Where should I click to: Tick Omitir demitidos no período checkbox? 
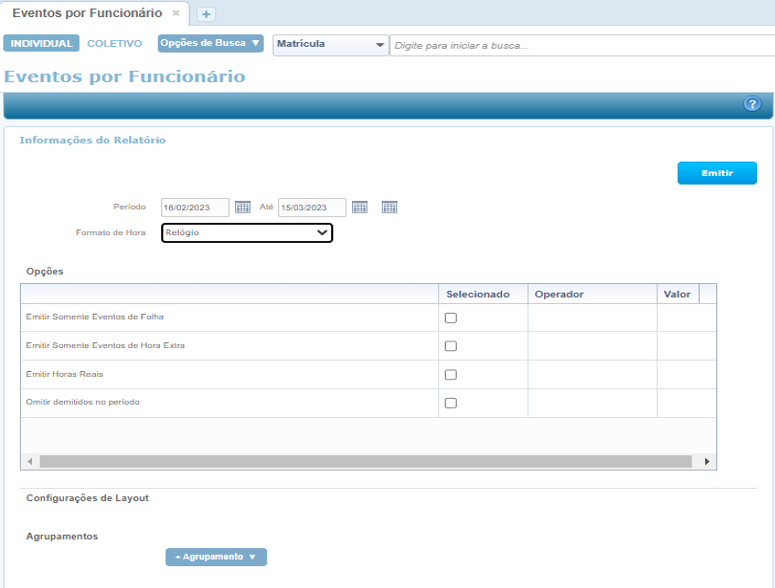(450, 403)
